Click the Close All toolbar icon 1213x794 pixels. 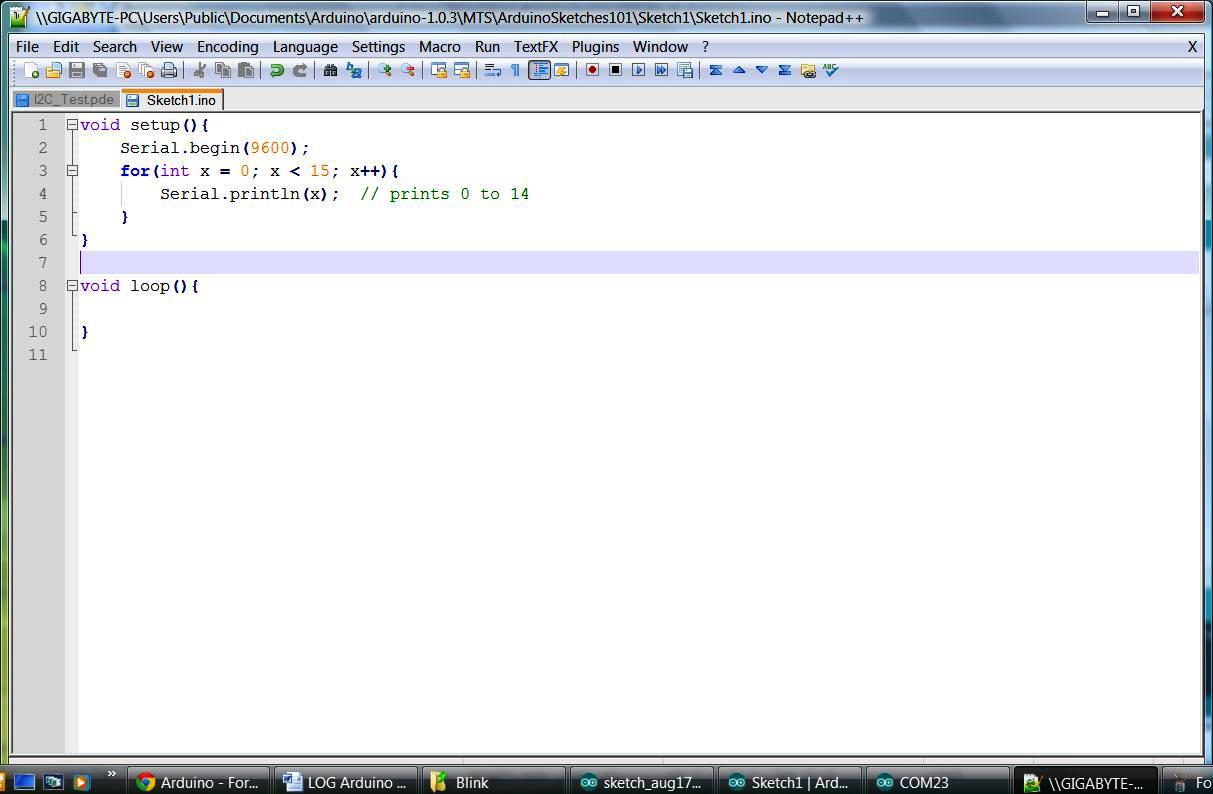click(x=146, y=70)
